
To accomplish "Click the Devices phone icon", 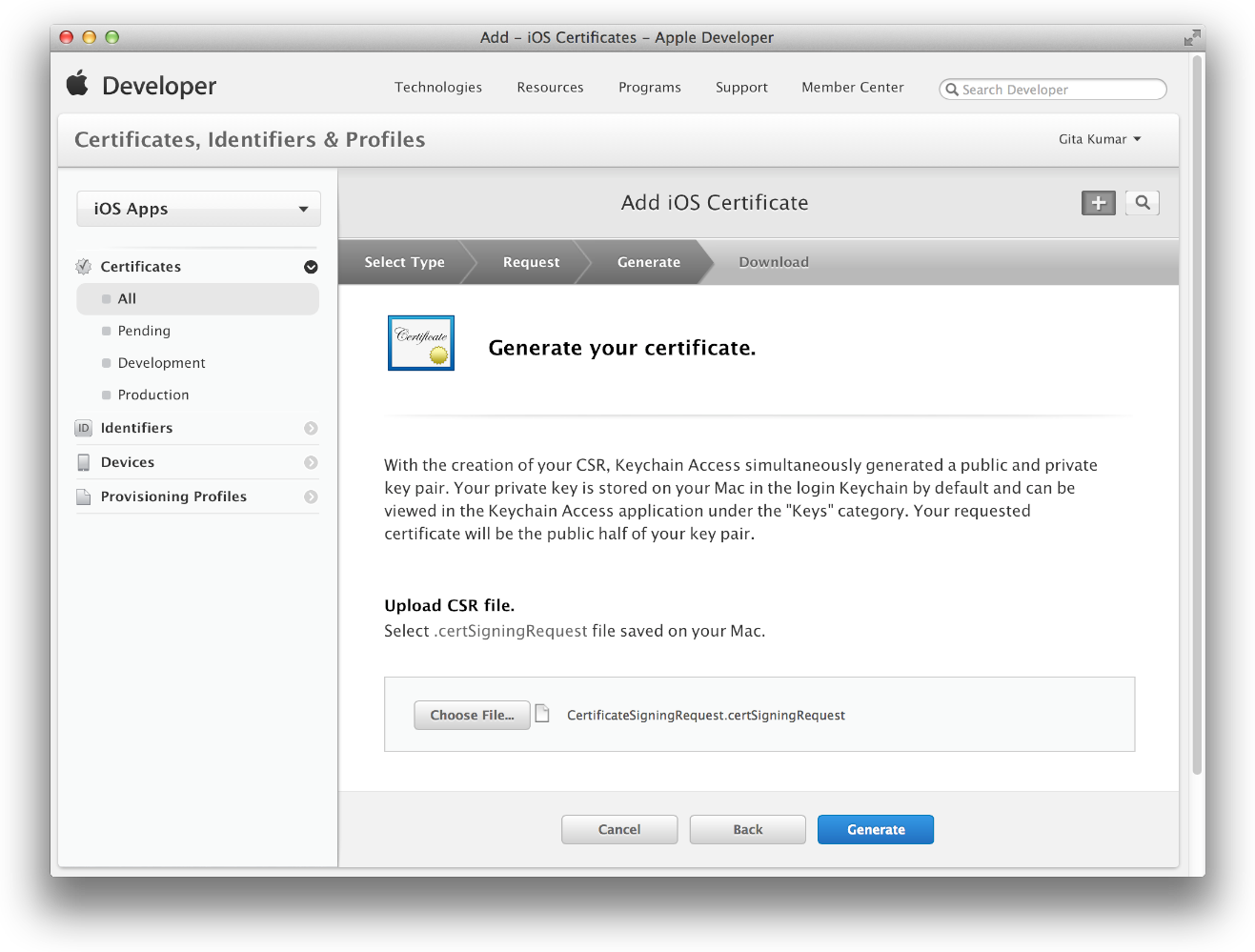I will [x=84, y=462].
